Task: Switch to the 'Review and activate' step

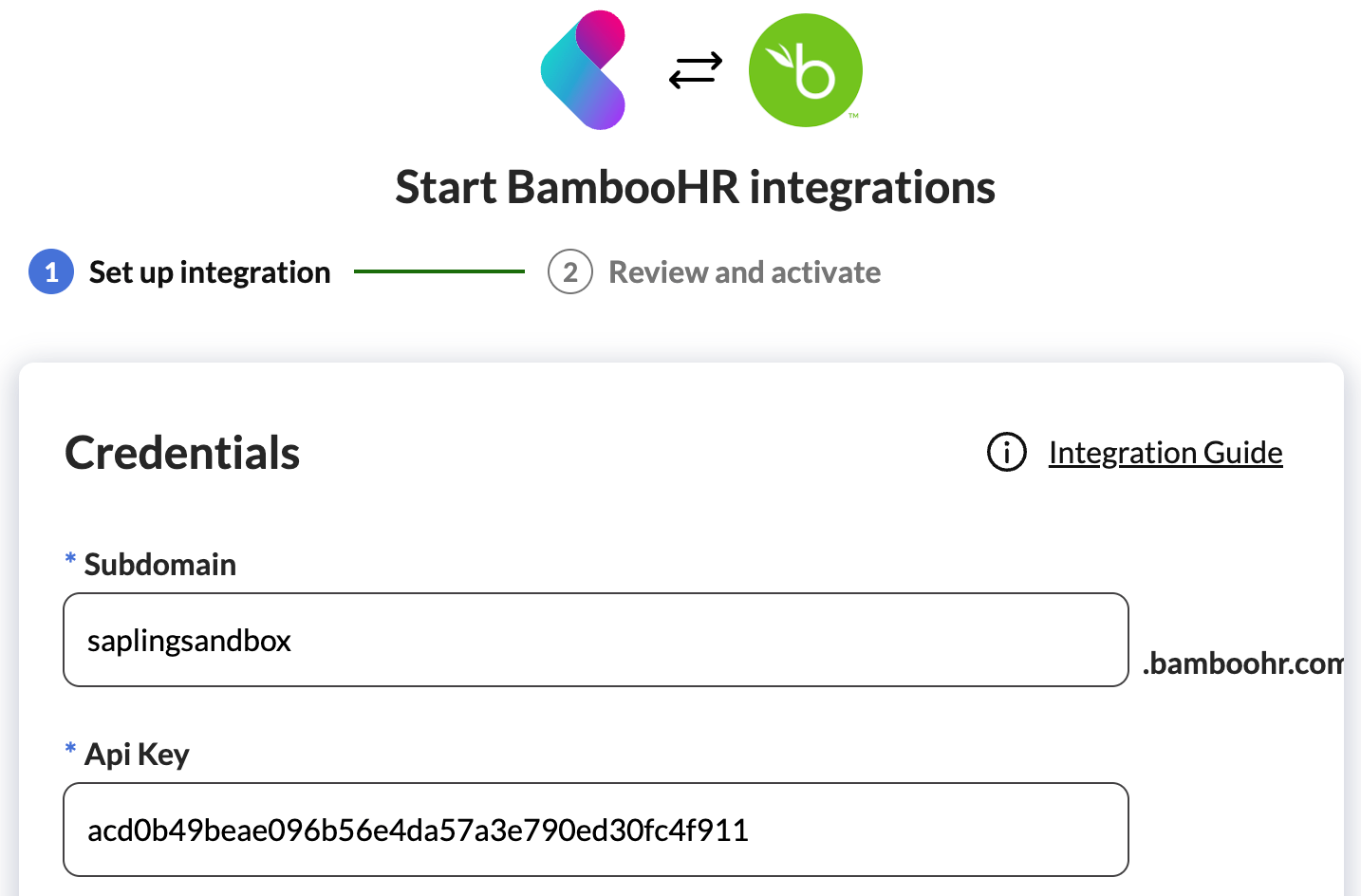Action: point(745,271)
